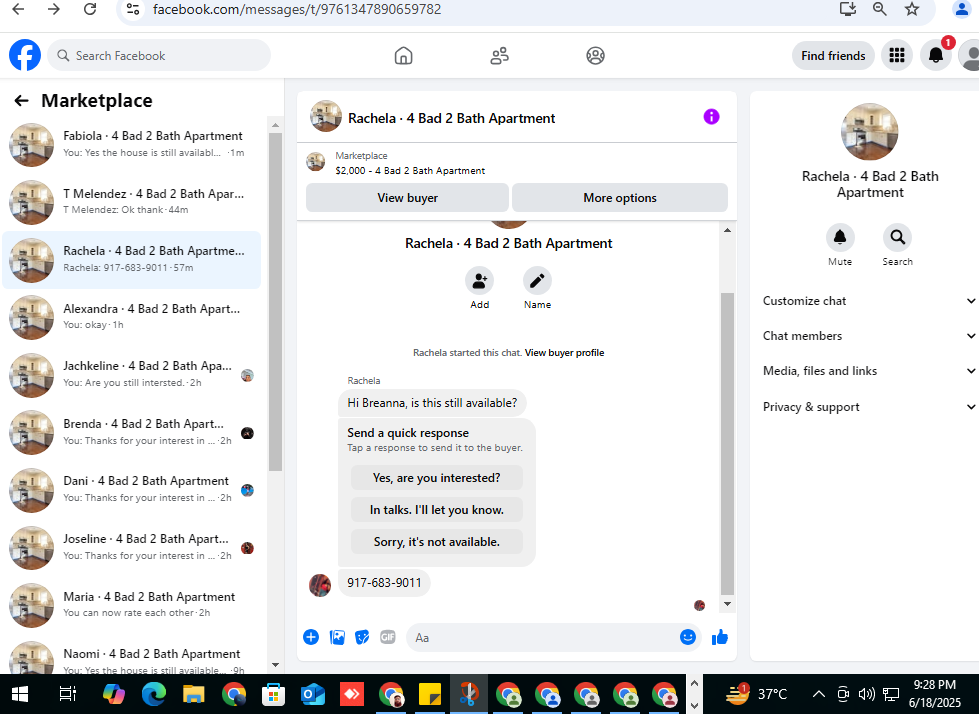The height and width of the screenshot is (714, 979).
Task: Click View buyer button
Action: 407,198
